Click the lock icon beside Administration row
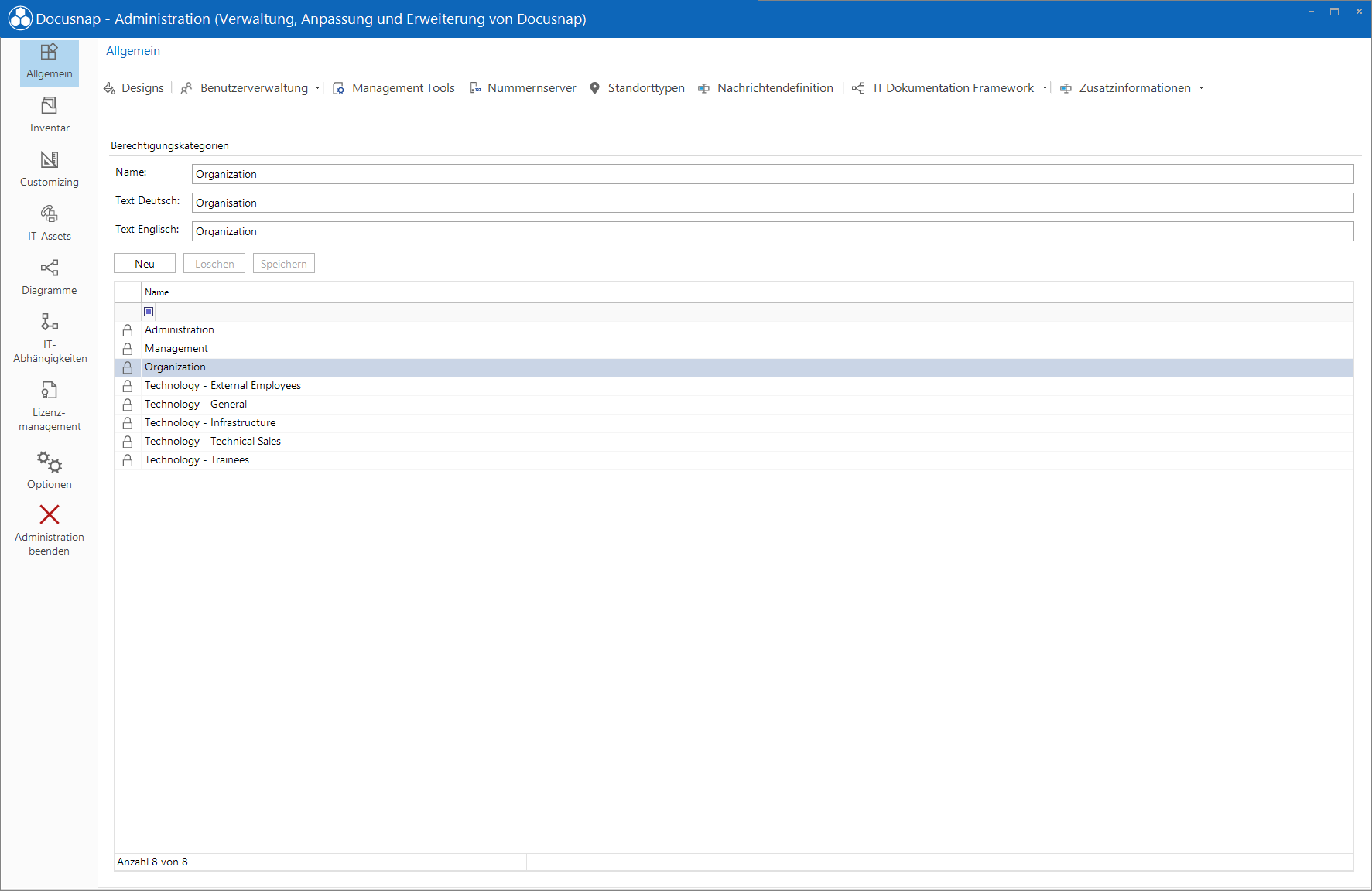Image resolution: width=1372 pixels, height=891 pixels. pyautogui.click(x=128, y=330)
